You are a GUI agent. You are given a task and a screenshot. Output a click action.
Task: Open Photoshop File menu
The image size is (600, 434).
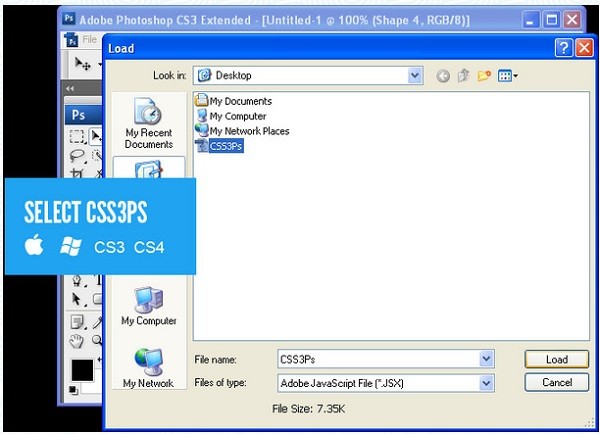pos(90,39)
